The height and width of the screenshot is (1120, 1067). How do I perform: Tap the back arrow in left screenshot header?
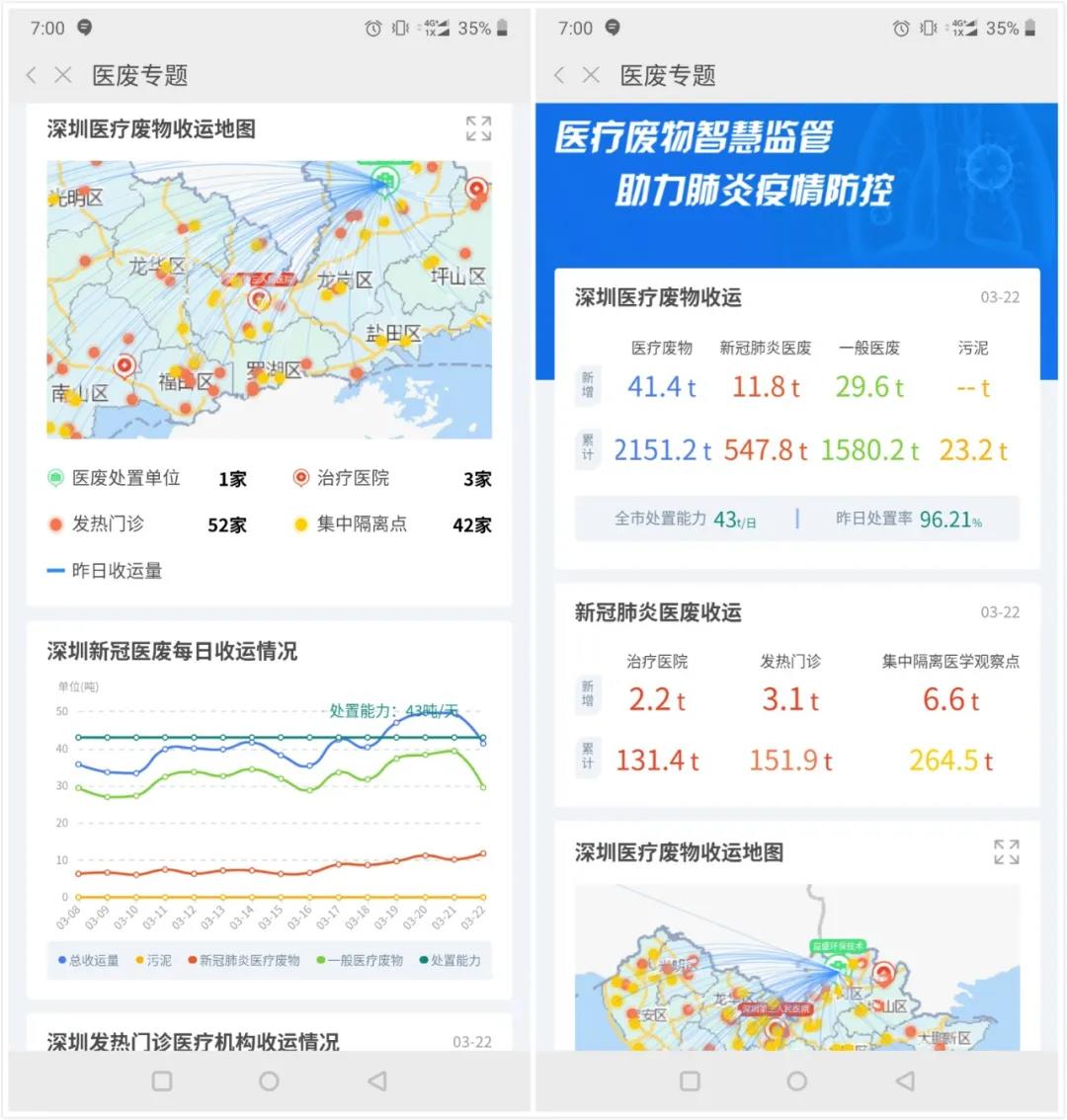click(x=32, y=75)
